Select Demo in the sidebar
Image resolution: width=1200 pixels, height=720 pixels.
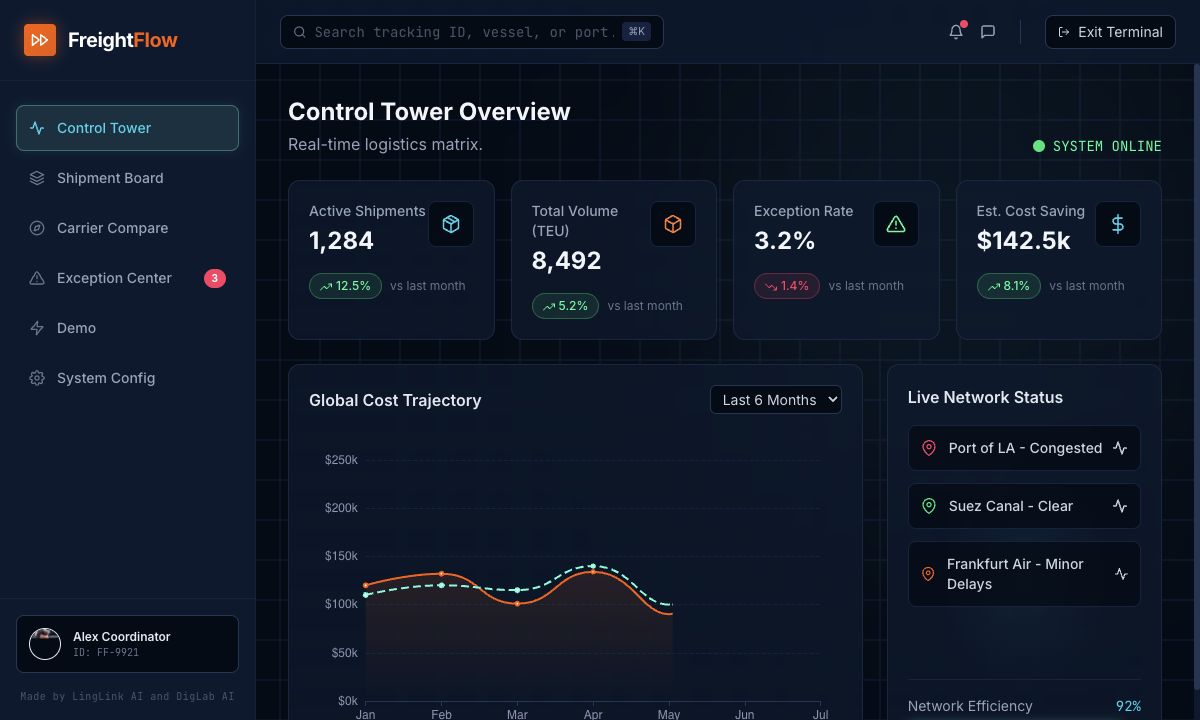click(x=127, y=328)
